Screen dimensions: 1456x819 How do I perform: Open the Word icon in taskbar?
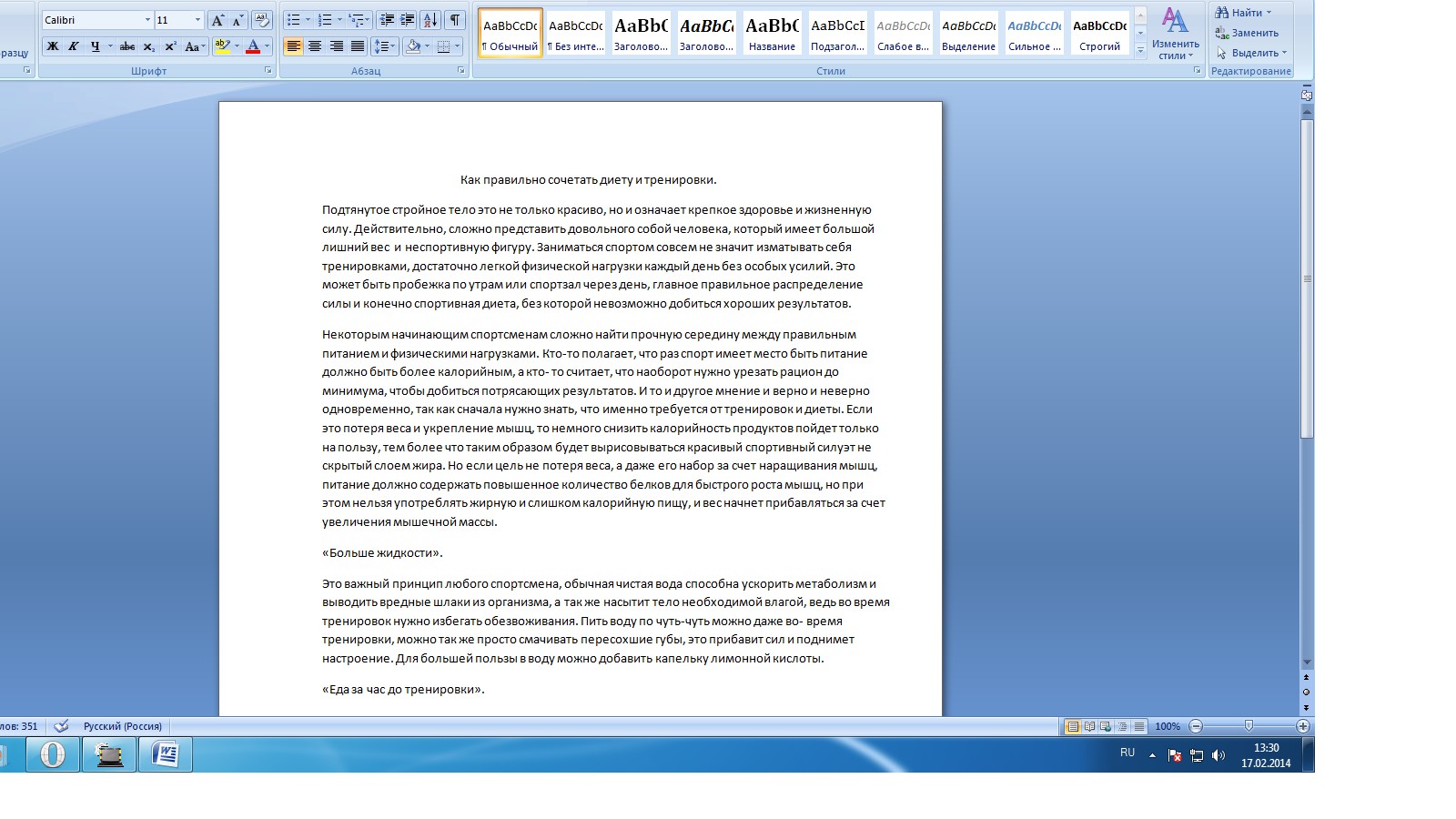point(165,754)
